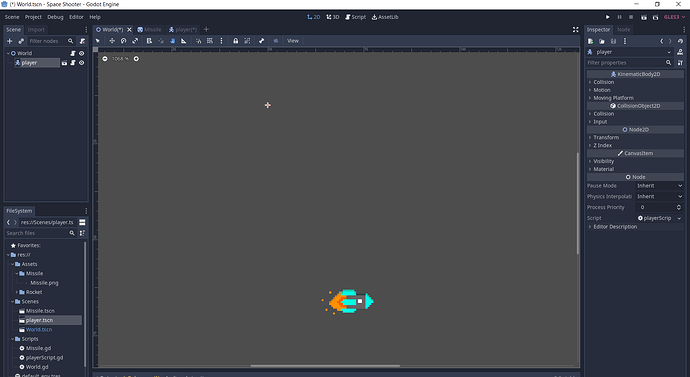Switch to the 3D workspace
This screenshot has width=690, height=377.
coord(333,17)
